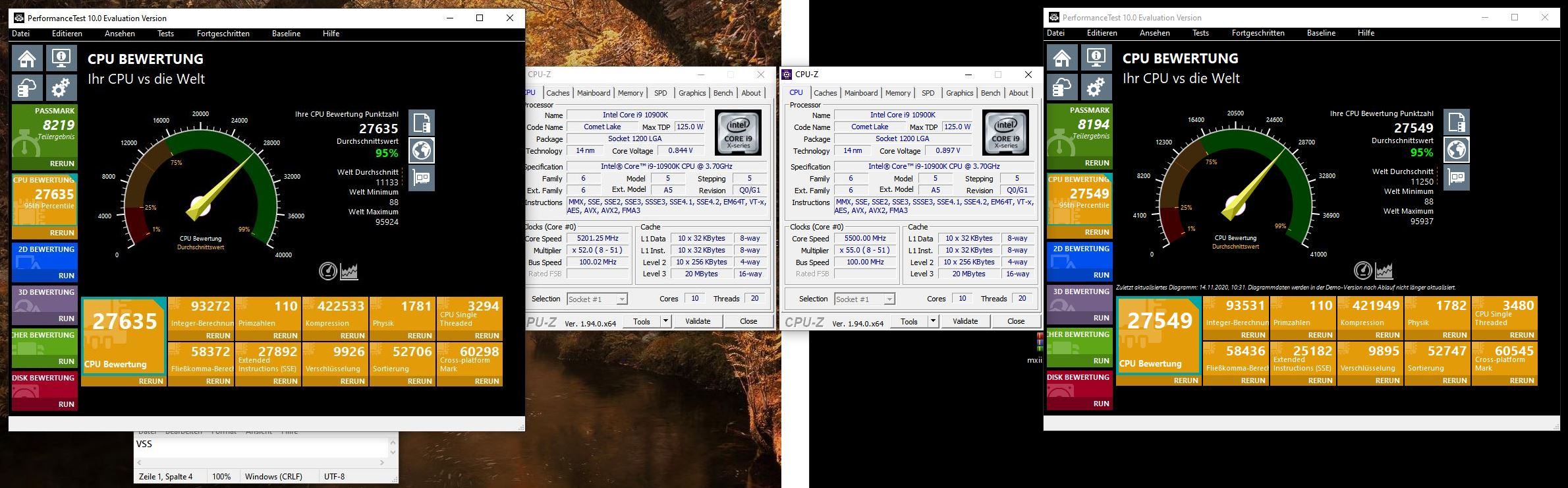The image size is (1568, 488).
Task: Expand the Tools dropdown arrow in right CPU-Z
Action: click(933, 321)
